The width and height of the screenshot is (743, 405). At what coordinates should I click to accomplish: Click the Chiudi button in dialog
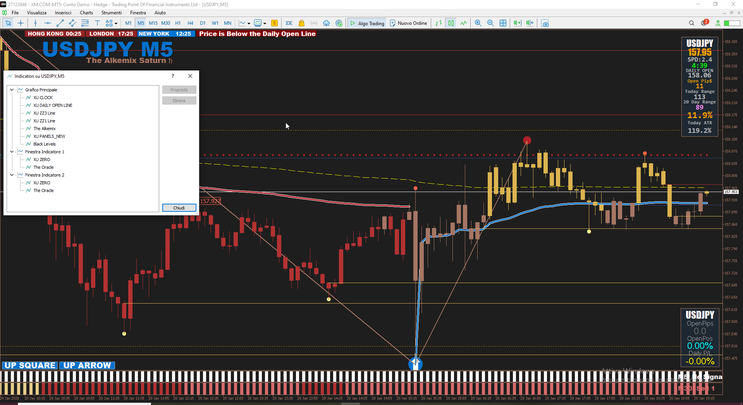coord(179,208)
